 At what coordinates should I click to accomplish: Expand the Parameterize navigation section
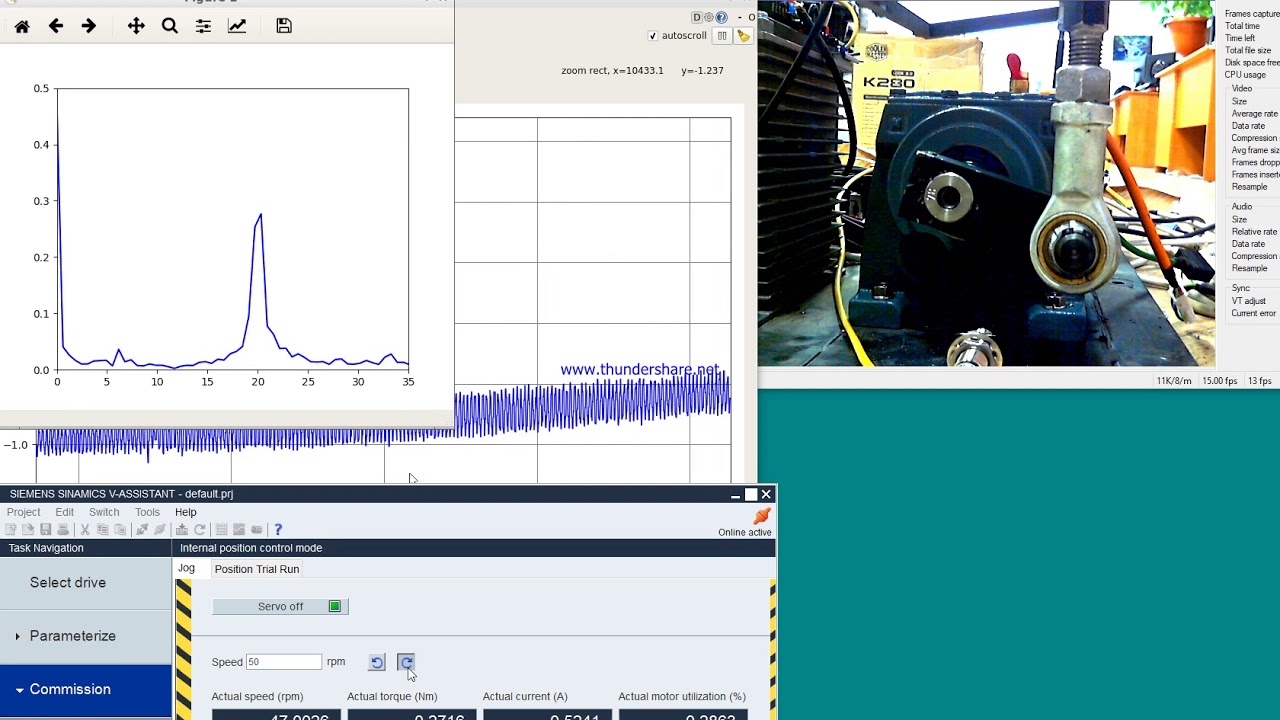(86, 636)
